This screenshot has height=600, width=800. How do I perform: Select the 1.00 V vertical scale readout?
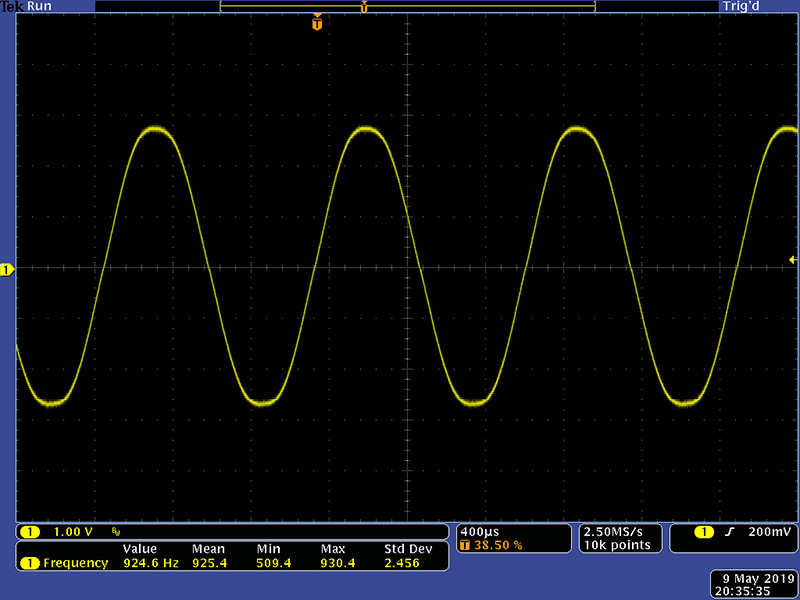point(73,531)
